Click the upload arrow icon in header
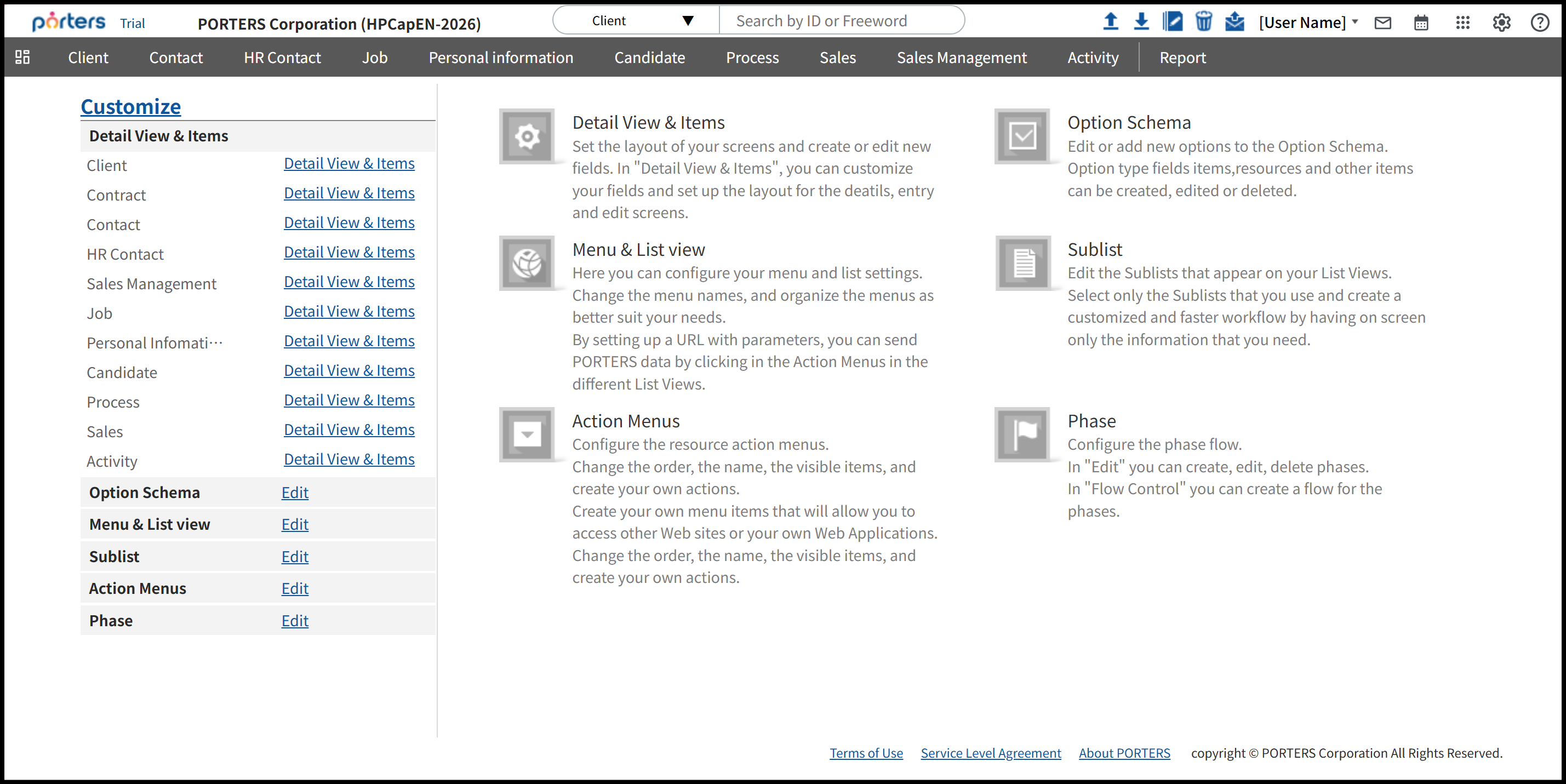Image resolution: width=1566 pixels, height=784 pixels. [x=1110, y=21]
